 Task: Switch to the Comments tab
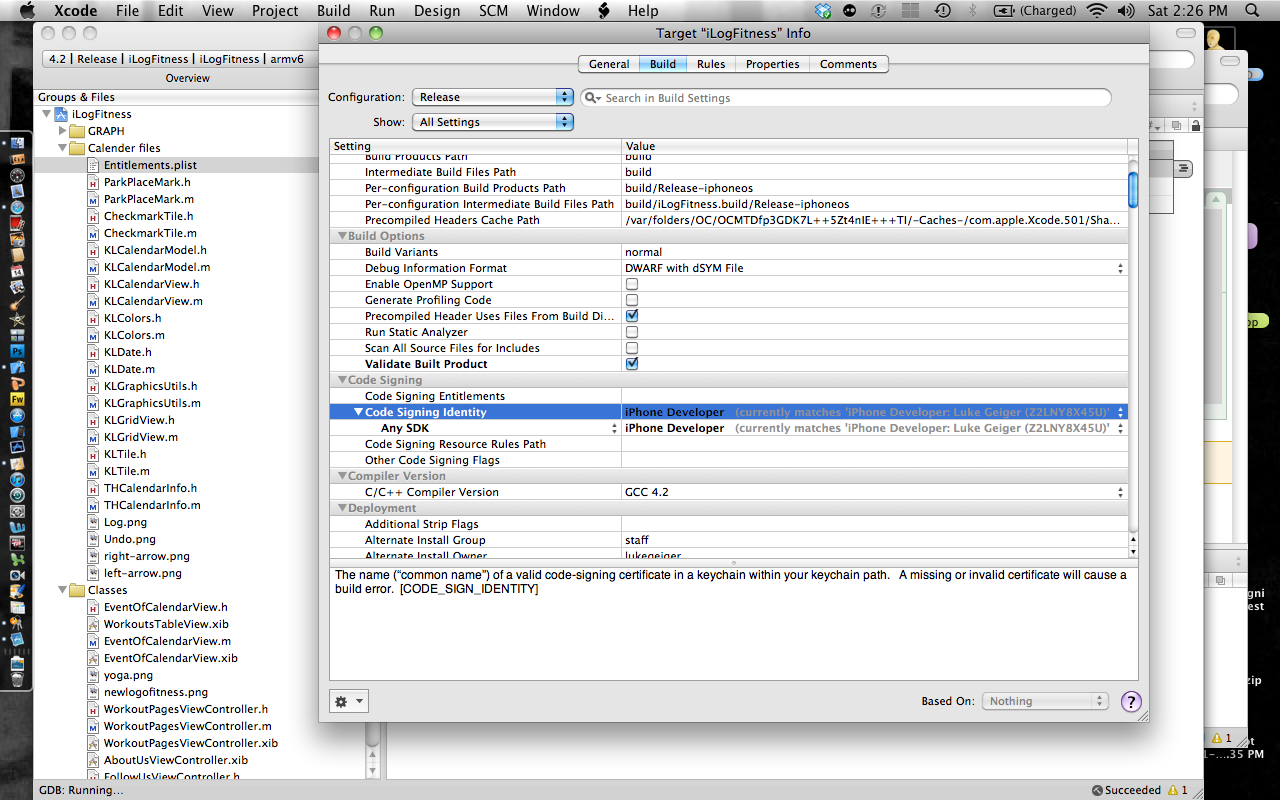pos(848,64)
